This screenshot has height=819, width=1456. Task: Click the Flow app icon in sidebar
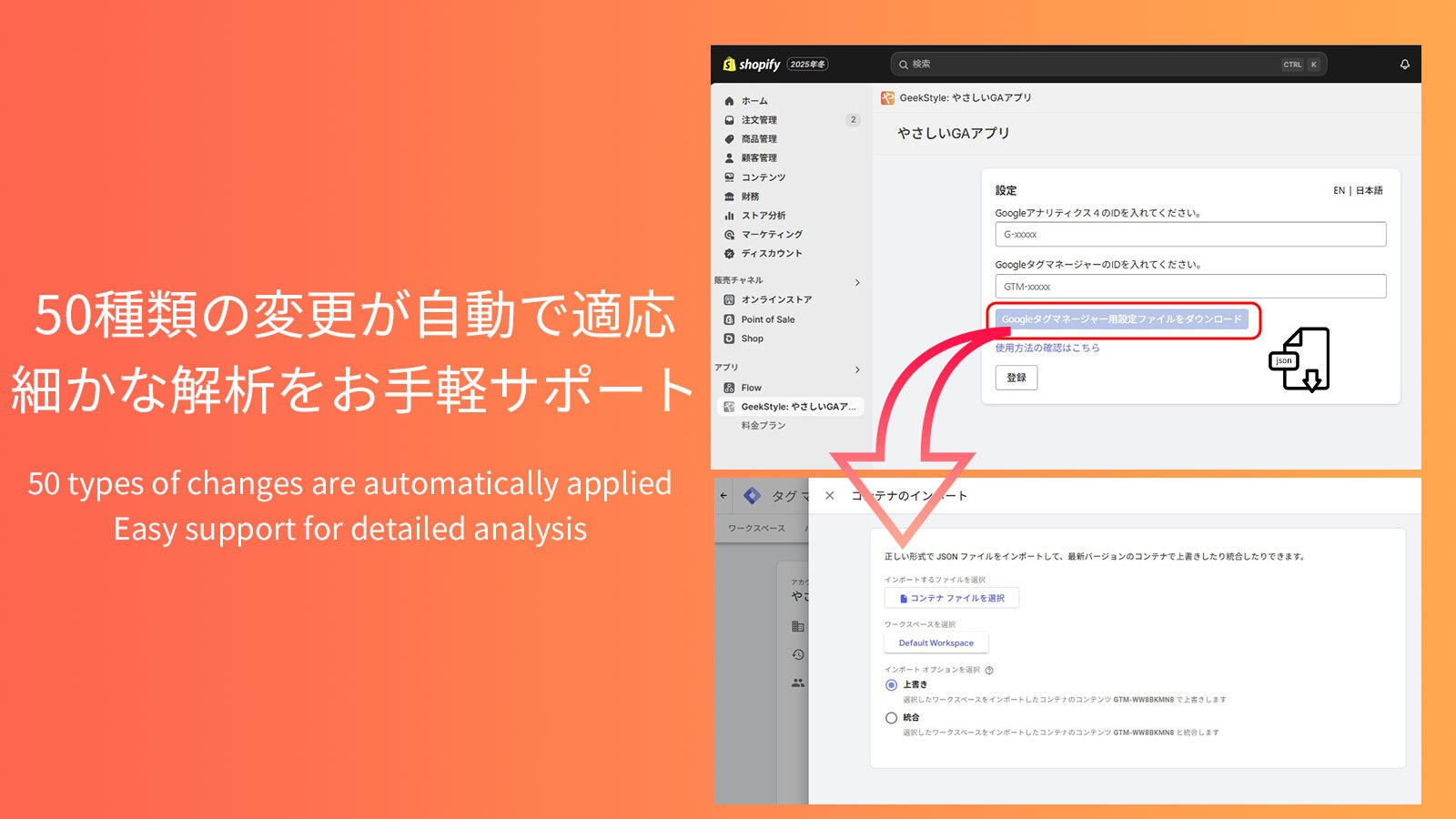click(x=729, y=388)
